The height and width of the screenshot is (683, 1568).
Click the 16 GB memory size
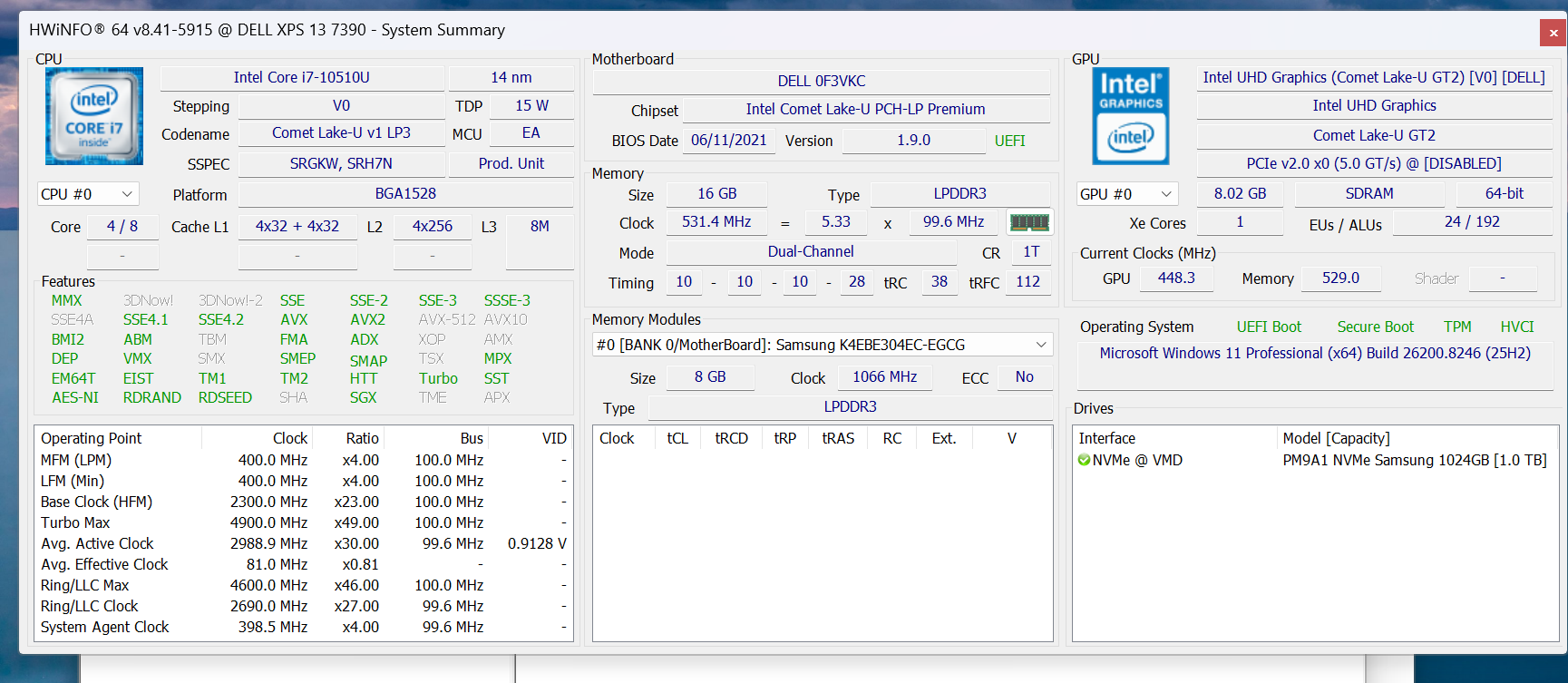click(716, 194)
